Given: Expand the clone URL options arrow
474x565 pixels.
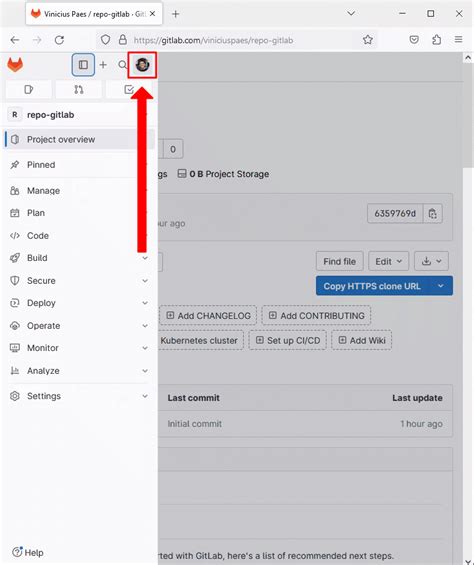Looking at the screenshot, I should click(x=440, y=286).
